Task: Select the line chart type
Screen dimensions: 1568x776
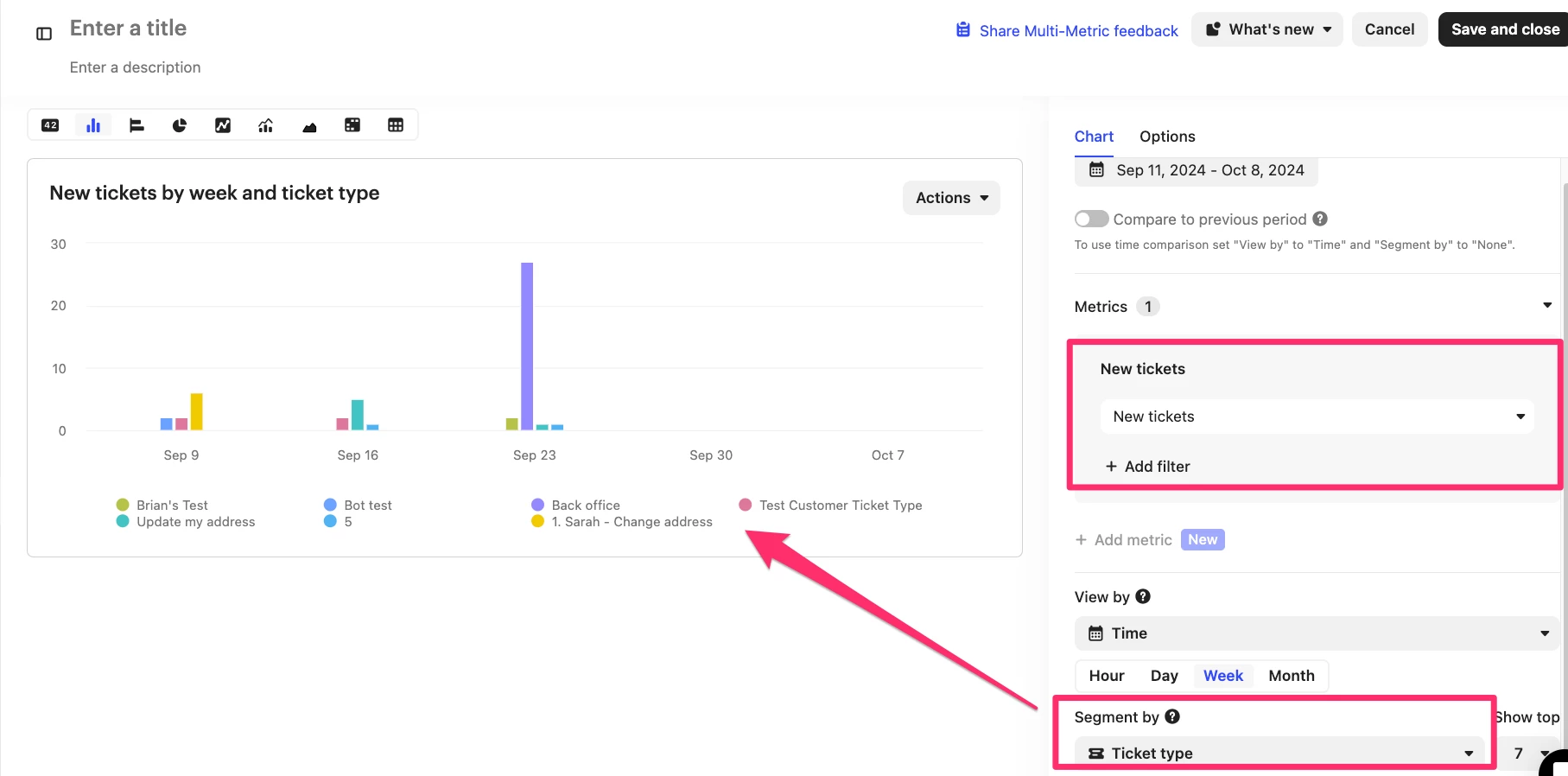Action: click(223, 125)
